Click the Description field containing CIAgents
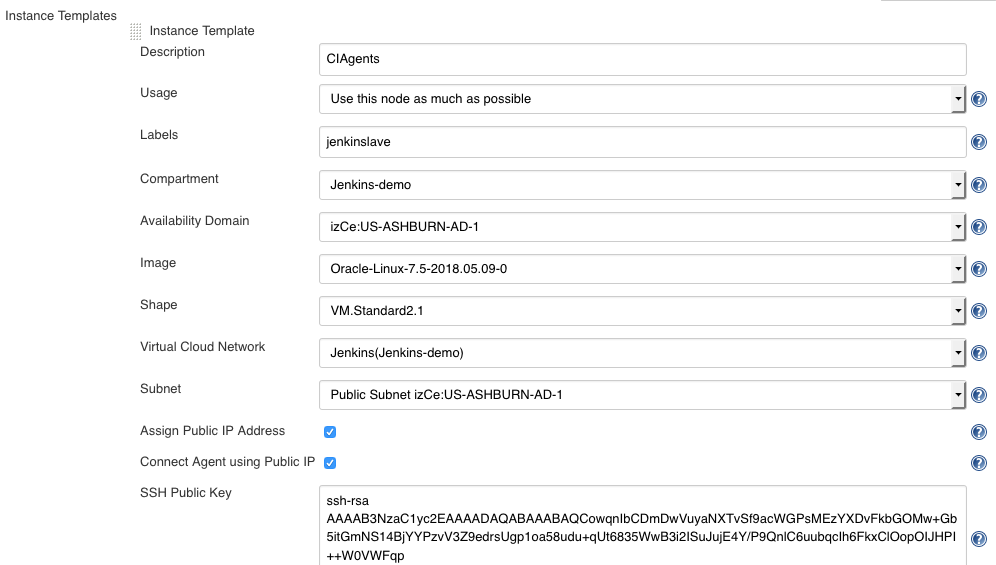This screenshot has width=996, height=565. click(642, 59)
